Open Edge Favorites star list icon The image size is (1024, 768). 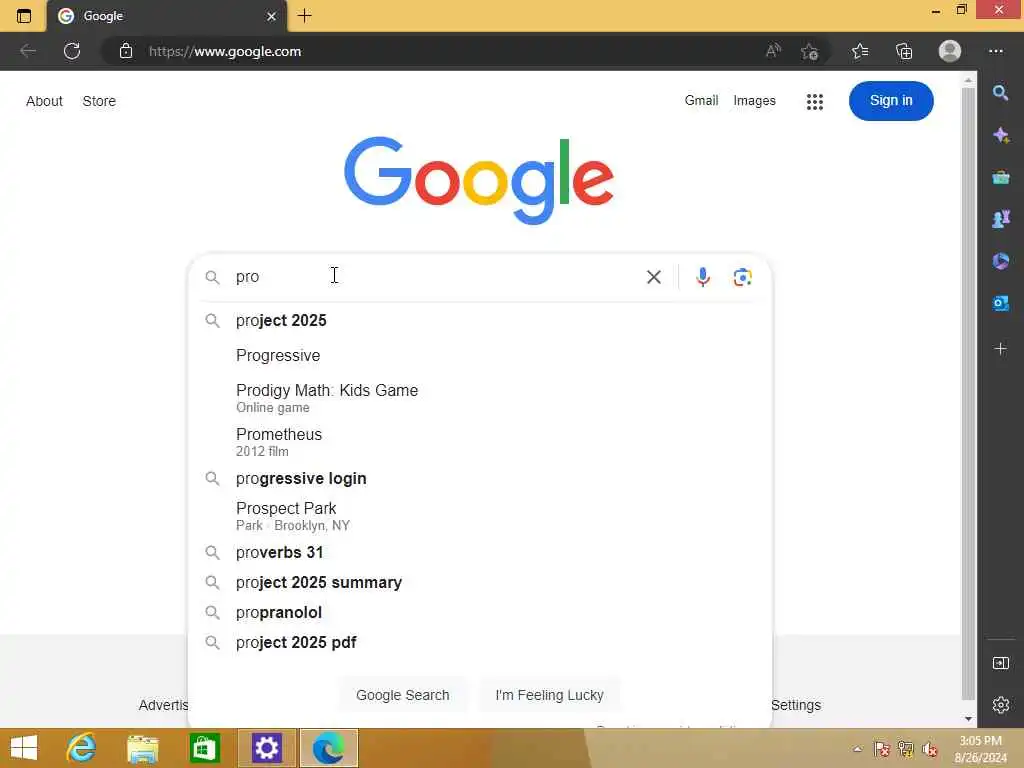pos(860,51)
